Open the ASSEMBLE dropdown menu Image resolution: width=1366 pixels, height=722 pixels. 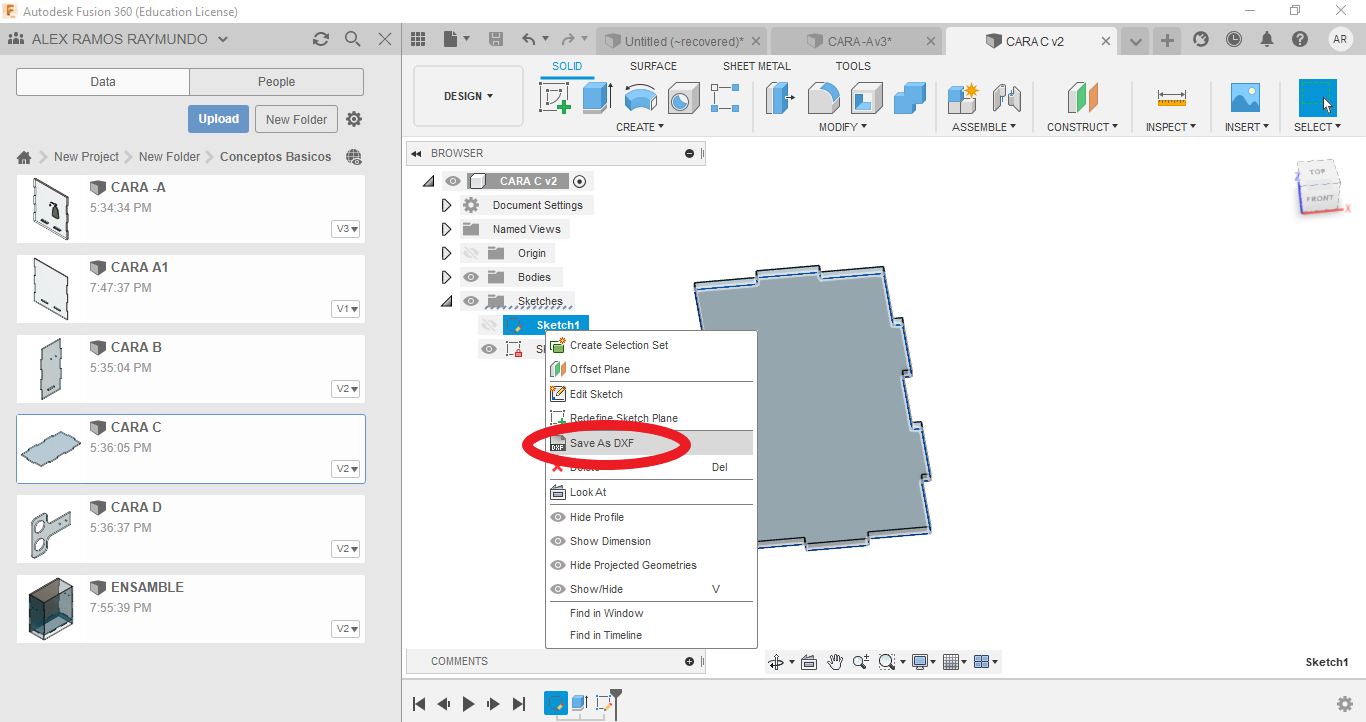(984, 127)
